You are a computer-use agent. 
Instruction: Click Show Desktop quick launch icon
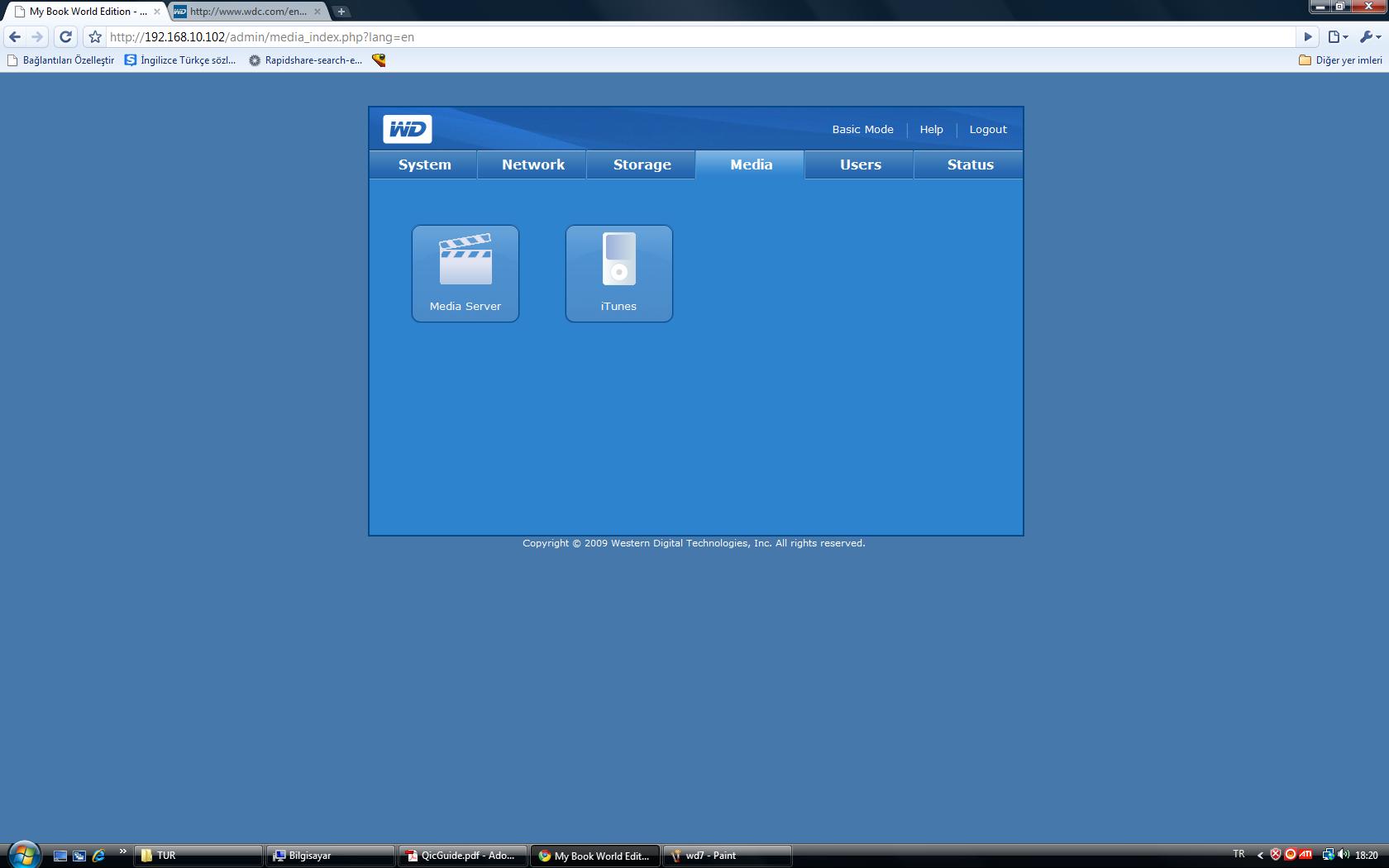60,856
